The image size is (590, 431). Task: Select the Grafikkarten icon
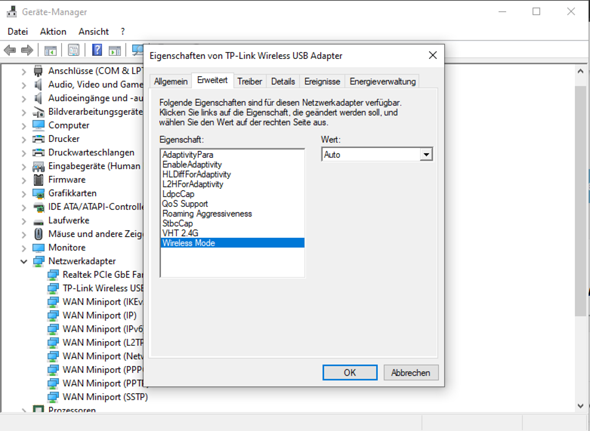point(38,193)
